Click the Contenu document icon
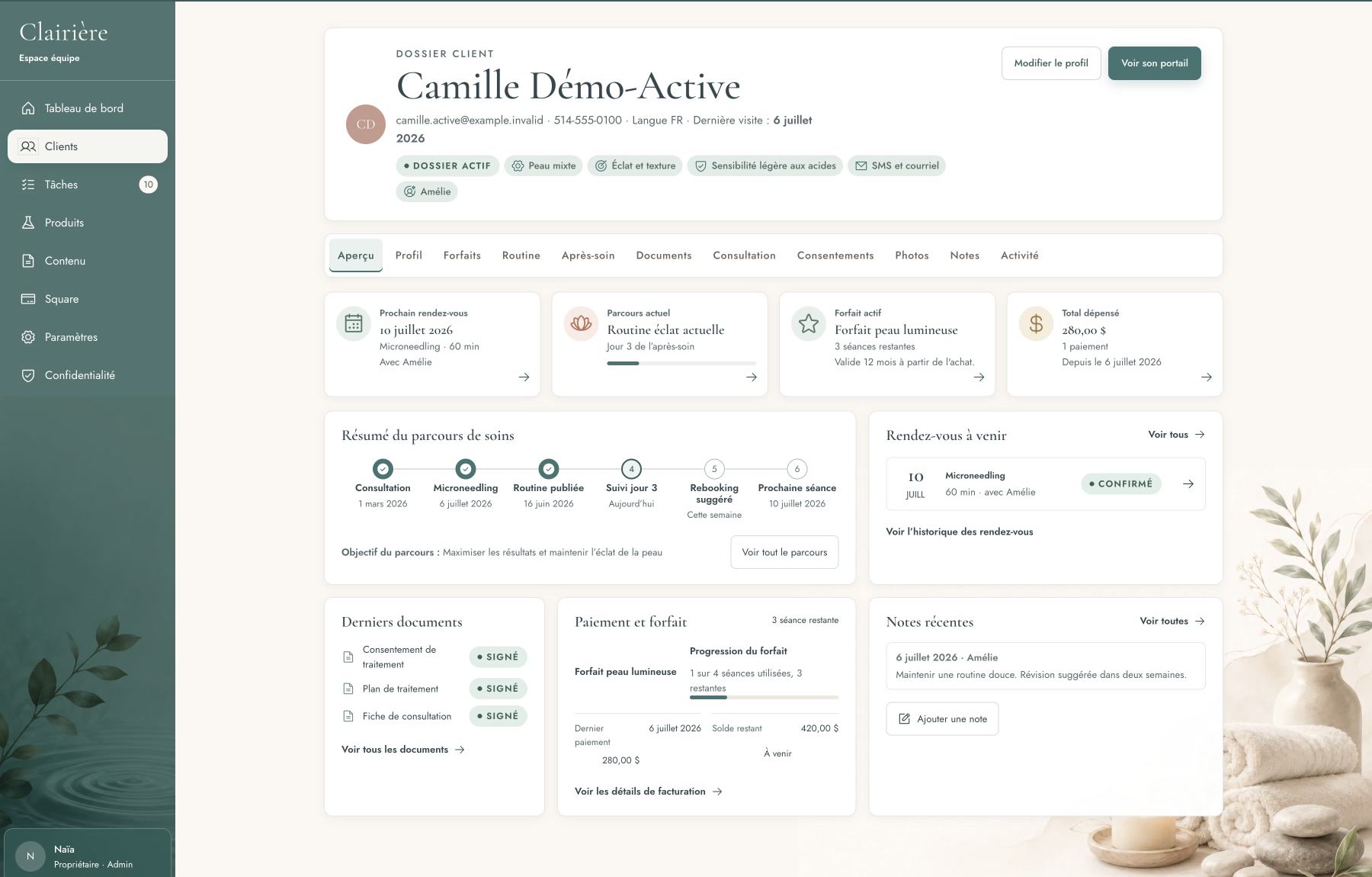Screen dimensions: 1372x877 28,261
